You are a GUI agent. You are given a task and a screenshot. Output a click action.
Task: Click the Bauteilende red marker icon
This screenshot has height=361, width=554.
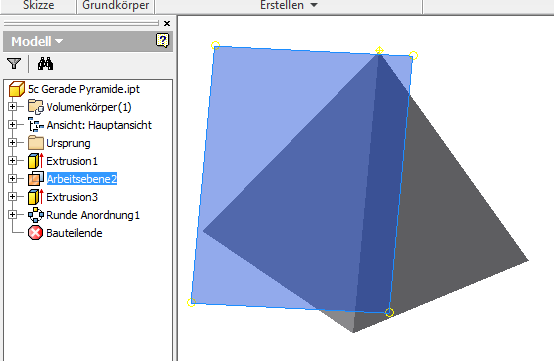pyautogui.click(x=35, y=233)
